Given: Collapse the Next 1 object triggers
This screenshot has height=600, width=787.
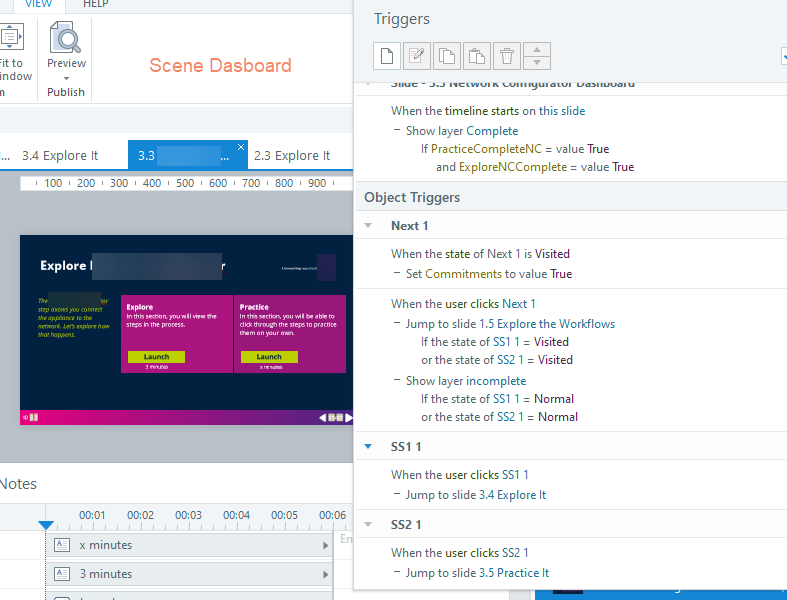Looking at the screenshot, I should click(368, 225).
